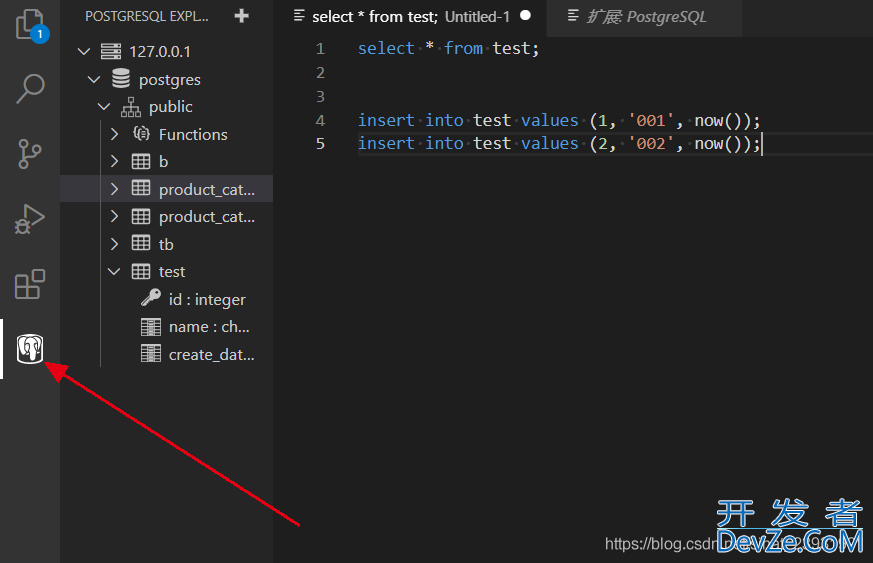Viewport: 873px width, 563px height.
Task: Place cursor in line 1 select statement
Action: tap(448, 48)
